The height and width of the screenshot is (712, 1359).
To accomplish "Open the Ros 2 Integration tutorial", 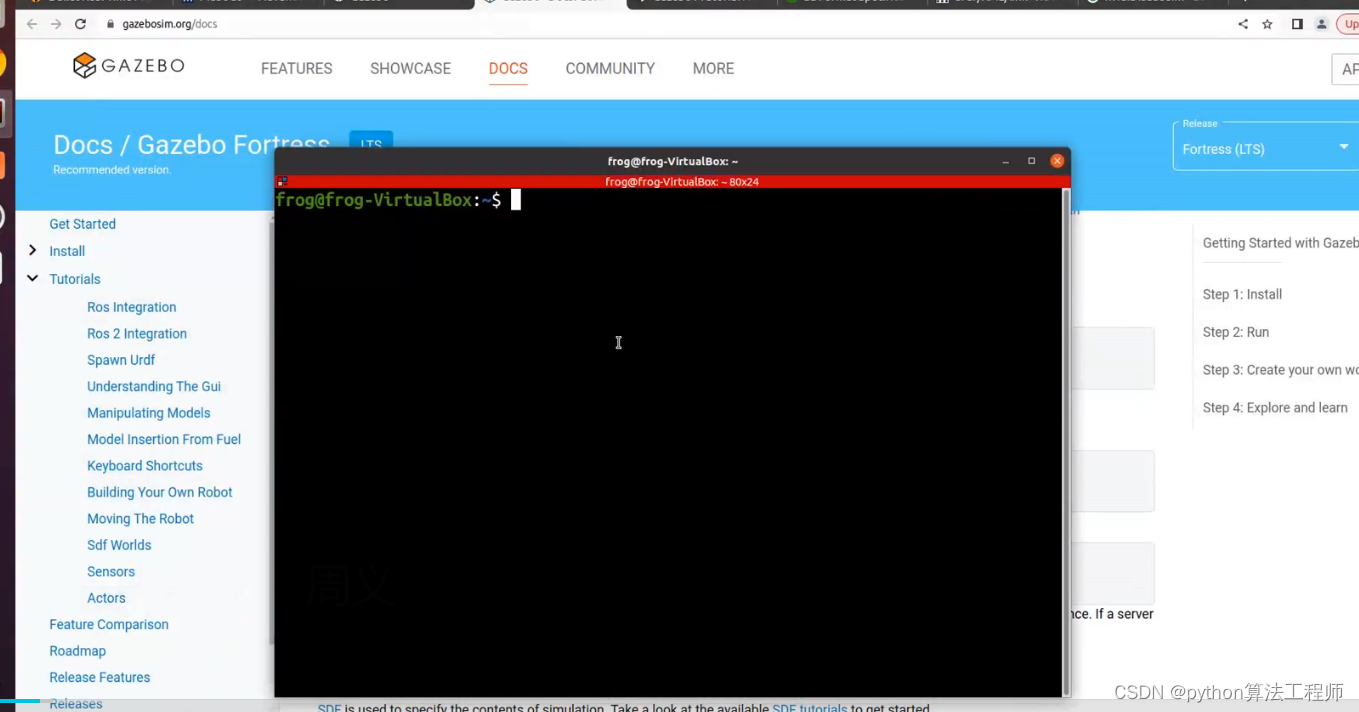I will point(137,334).
